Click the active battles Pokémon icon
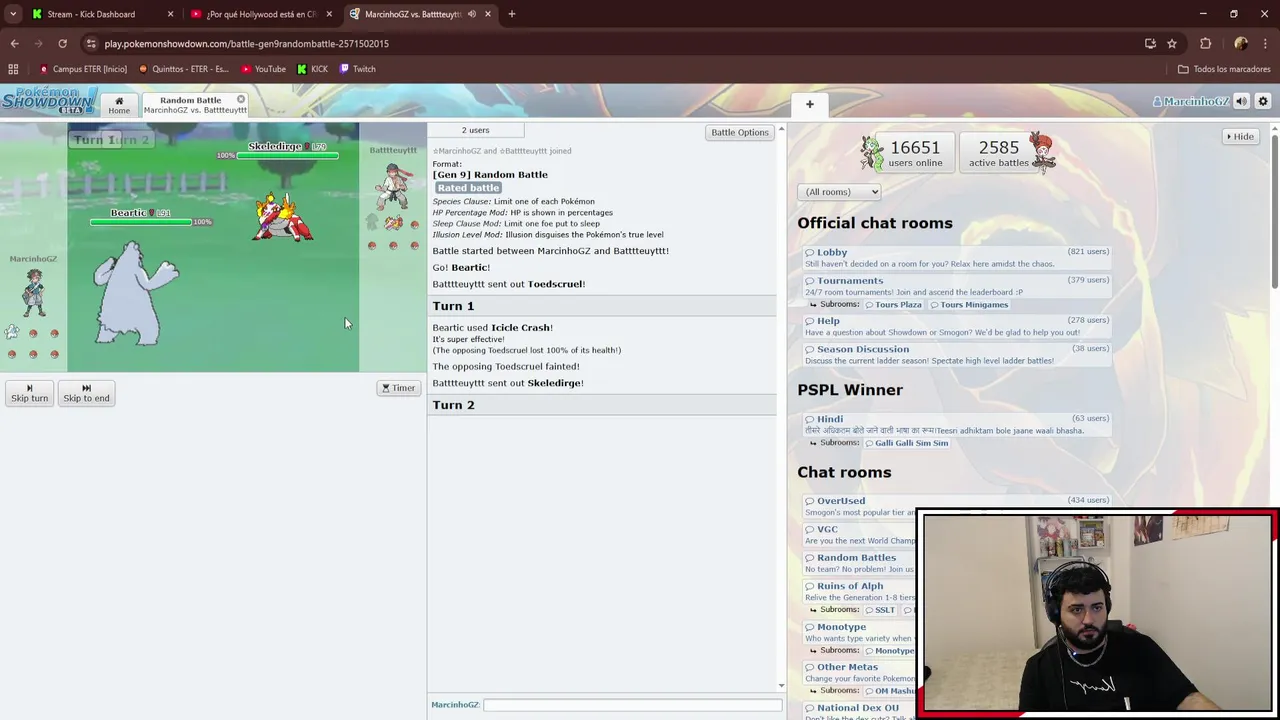1280x720 pixels. pos(1042,152)
